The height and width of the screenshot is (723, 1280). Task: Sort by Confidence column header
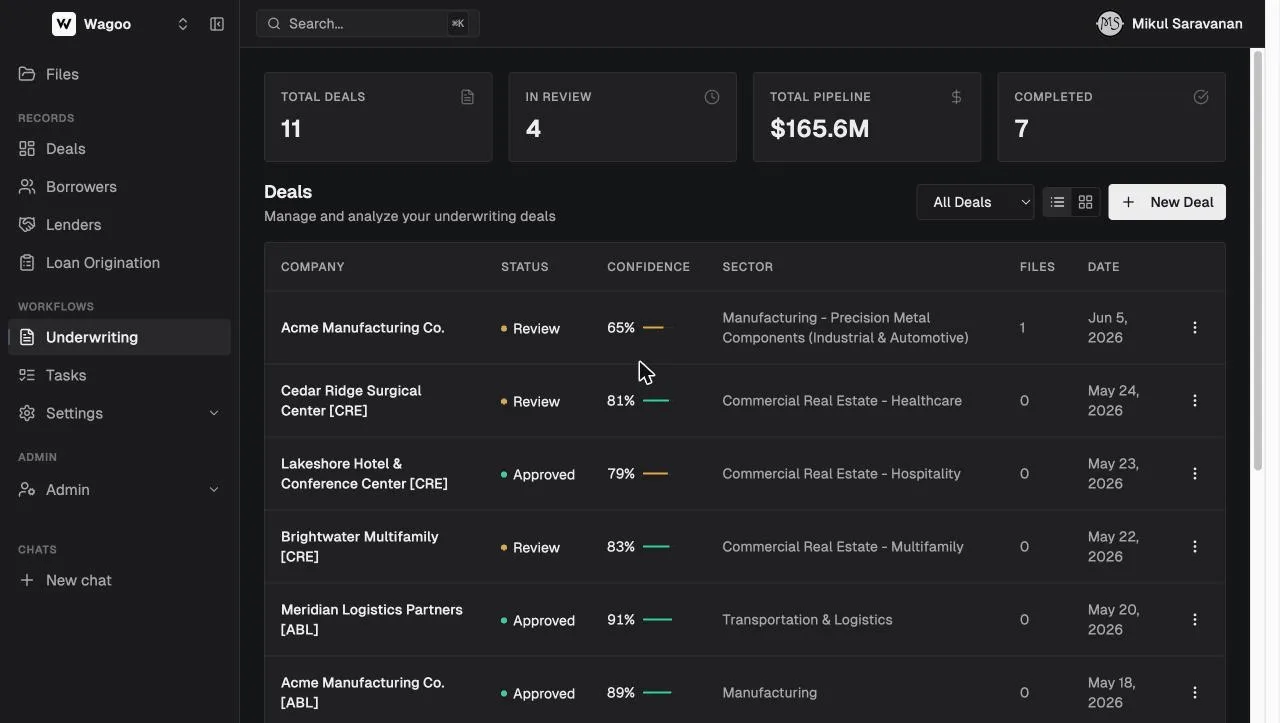click(x=648, y=267)
